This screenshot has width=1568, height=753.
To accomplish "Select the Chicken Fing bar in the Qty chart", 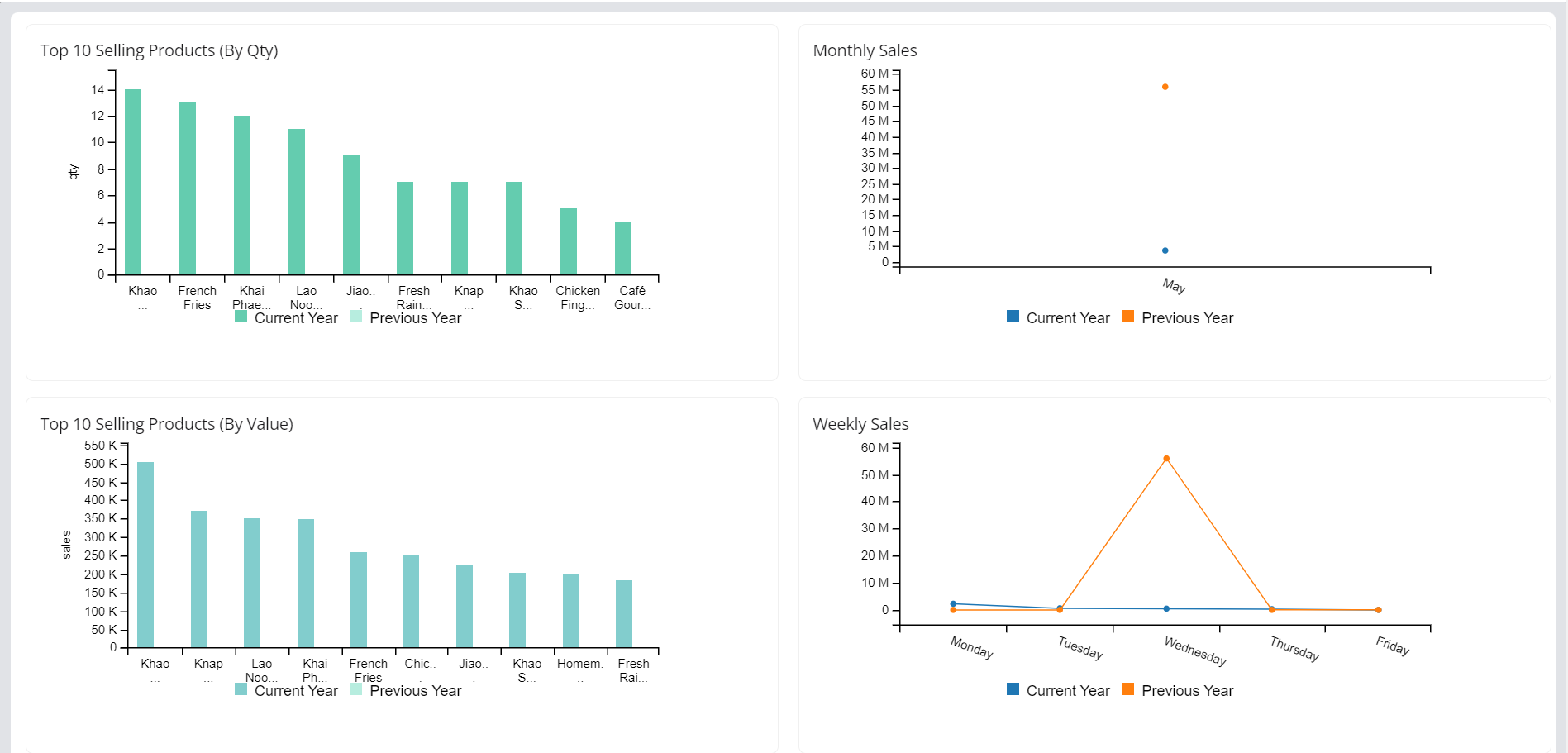I will (569, 241).
